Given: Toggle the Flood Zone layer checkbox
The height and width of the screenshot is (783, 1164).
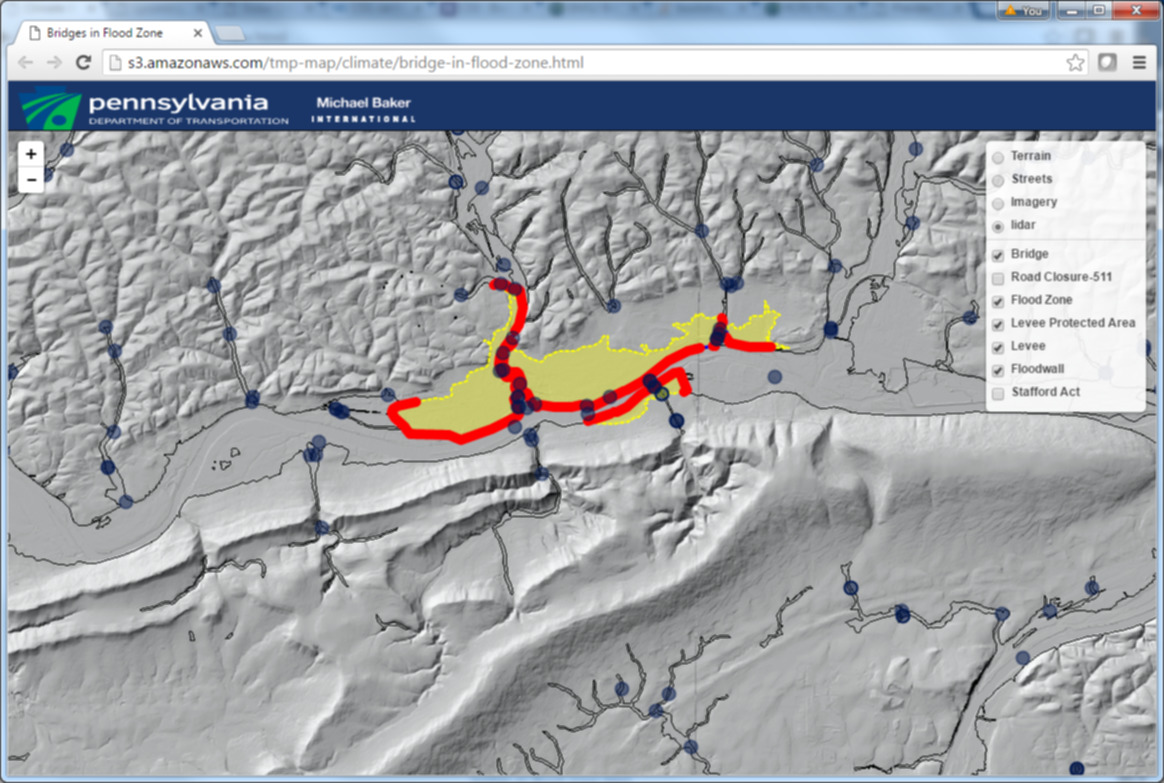Looking at the screenshot, I should 998,301.
